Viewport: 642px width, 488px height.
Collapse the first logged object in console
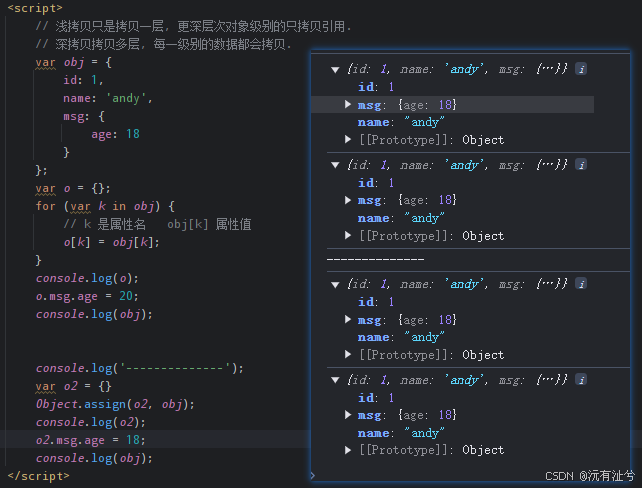pos(335,70)
